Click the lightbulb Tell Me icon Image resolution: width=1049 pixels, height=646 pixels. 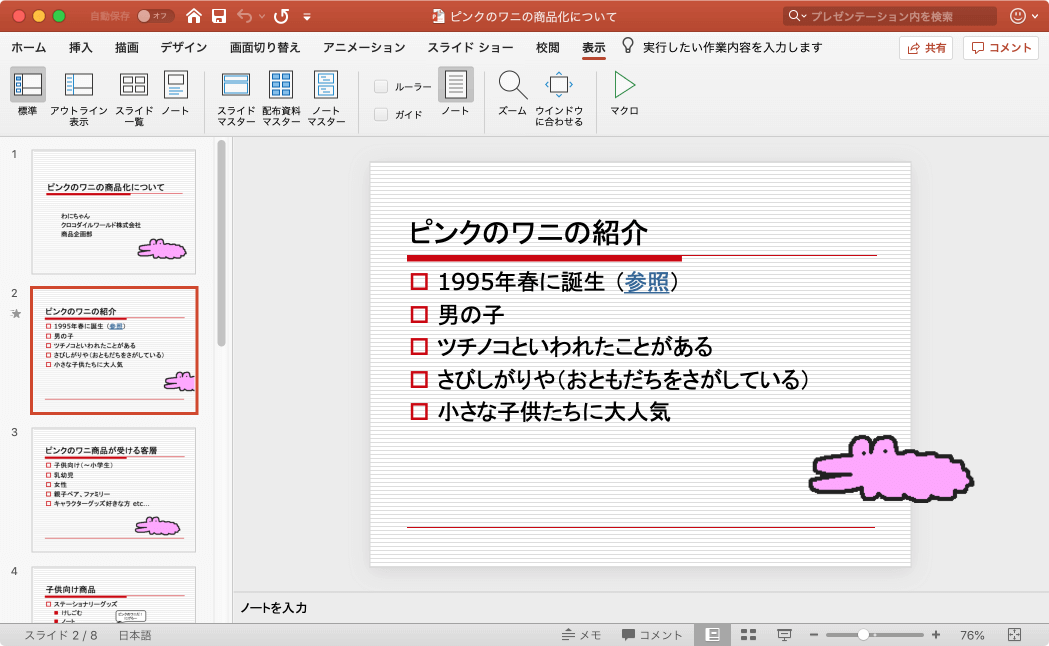point(628,46)
